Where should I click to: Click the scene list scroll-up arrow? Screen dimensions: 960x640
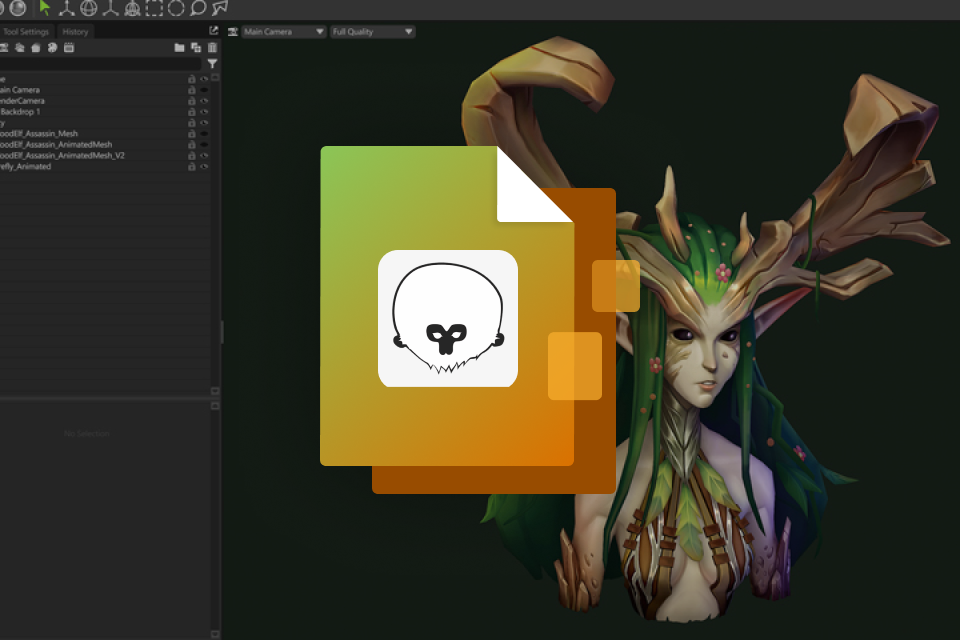(x=216, y=78)
